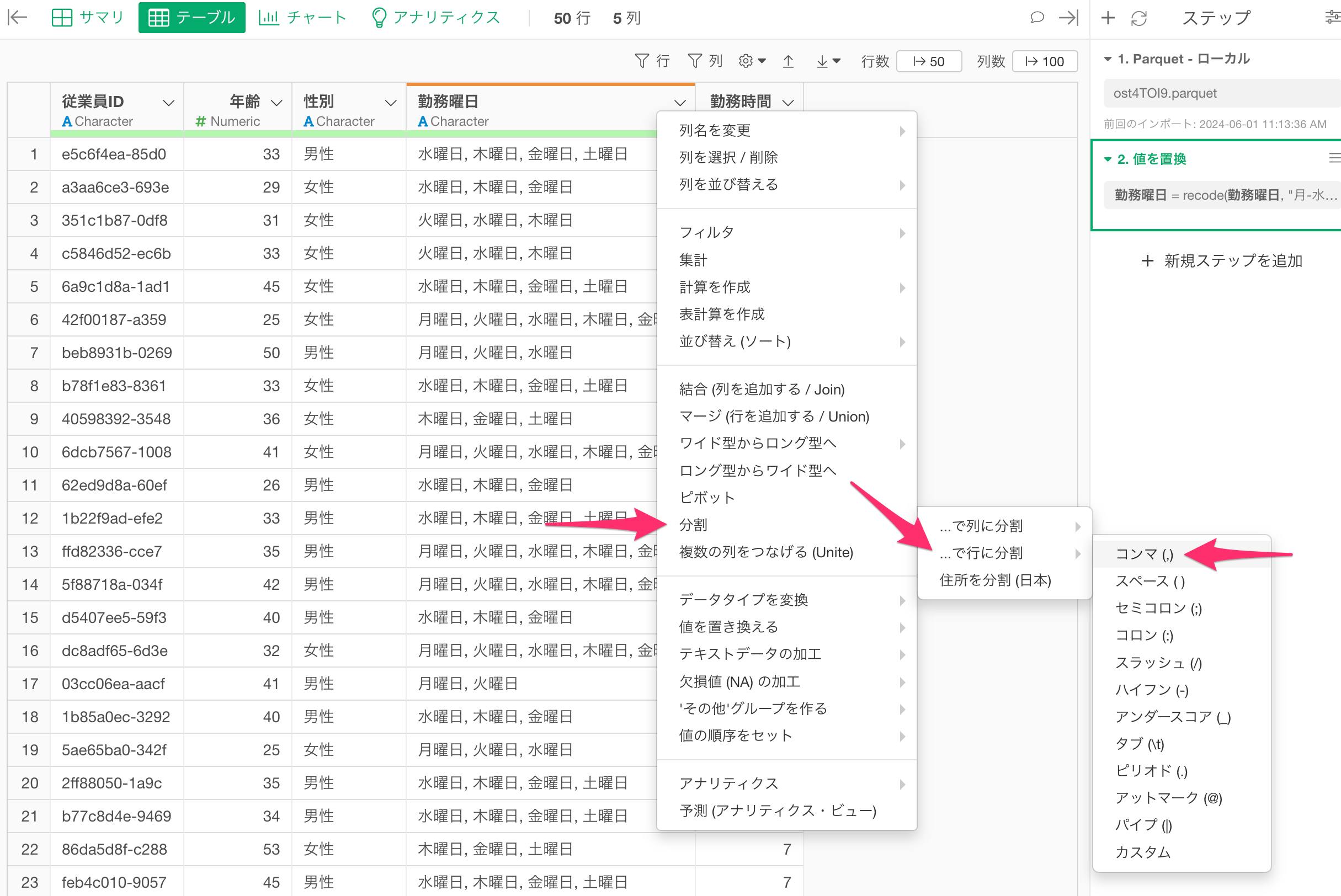Viewport: 1341px width, 896px height.
Task: Open the 勤務時間 column dropdown
Action: (x=788, y=103)
